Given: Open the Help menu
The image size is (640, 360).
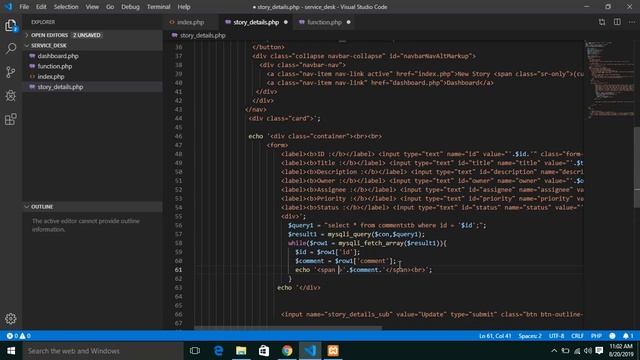Looking at the screenshot, I should (184, 7).
